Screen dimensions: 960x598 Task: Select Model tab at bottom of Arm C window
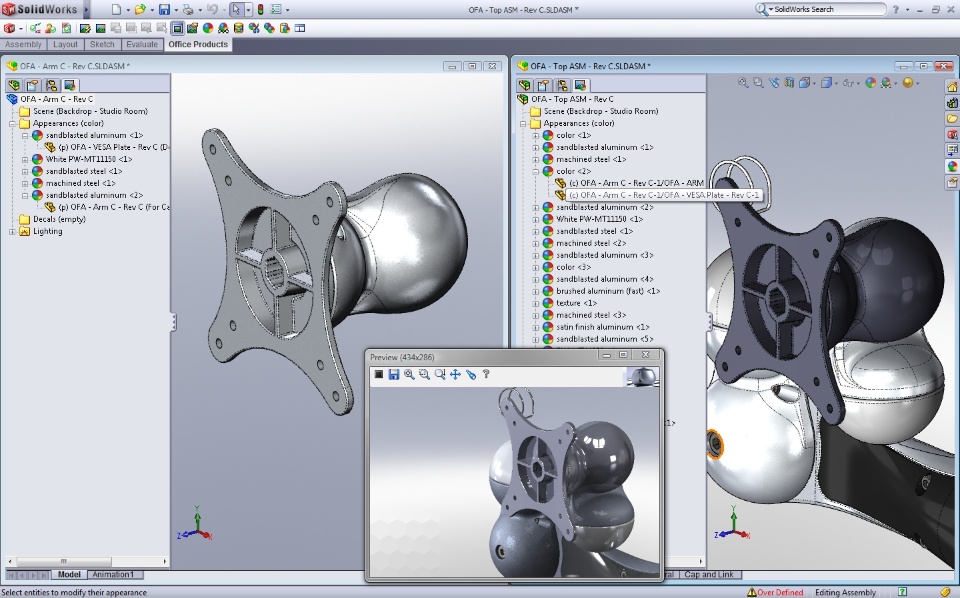click(69, 575)
